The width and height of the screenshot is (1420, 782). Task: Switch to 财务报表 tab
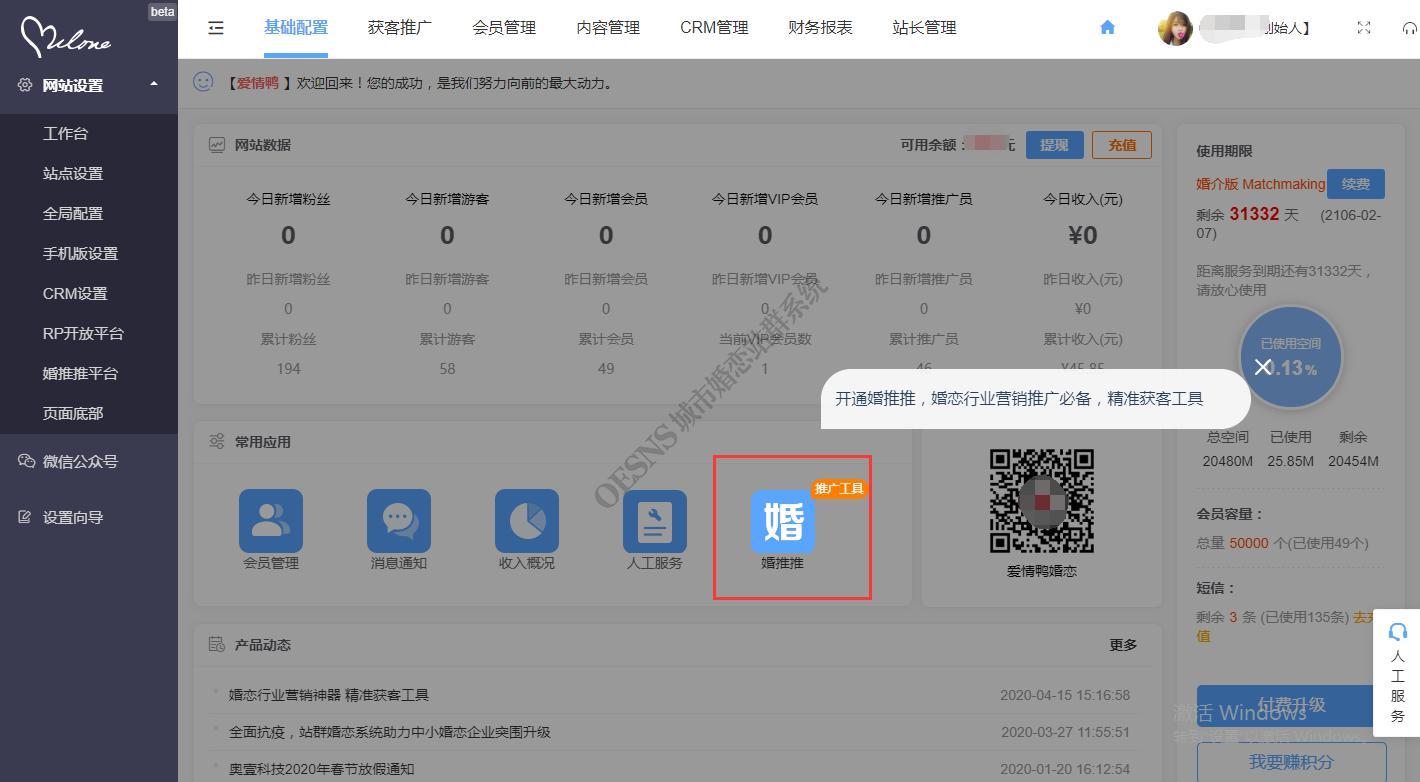click(820, 28)
